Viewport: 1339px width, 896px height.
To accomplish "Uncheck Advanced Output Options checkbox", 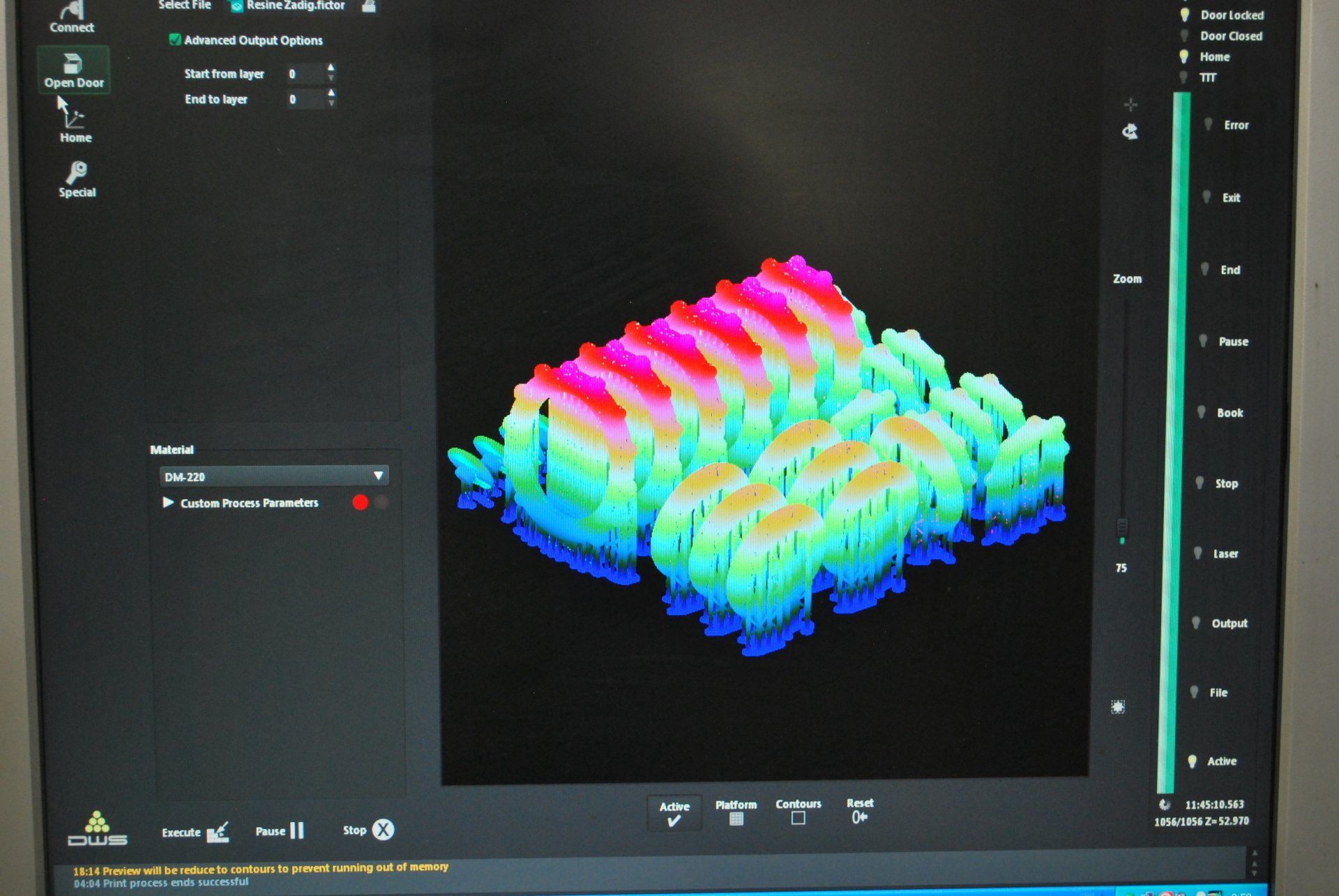I will (x=175, y=40).
